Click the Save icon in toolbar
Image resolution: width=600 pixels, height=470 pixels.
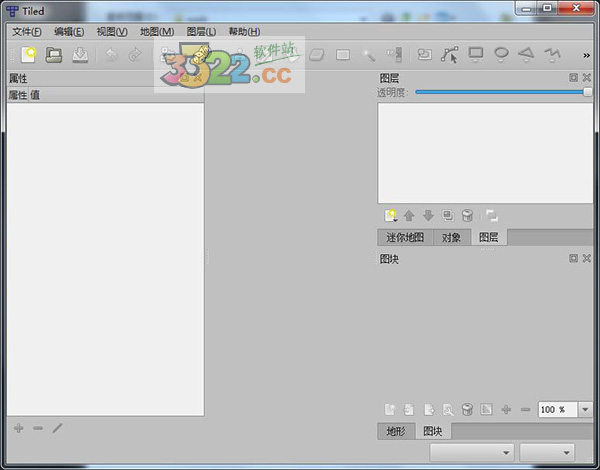[x=80, y=55]
